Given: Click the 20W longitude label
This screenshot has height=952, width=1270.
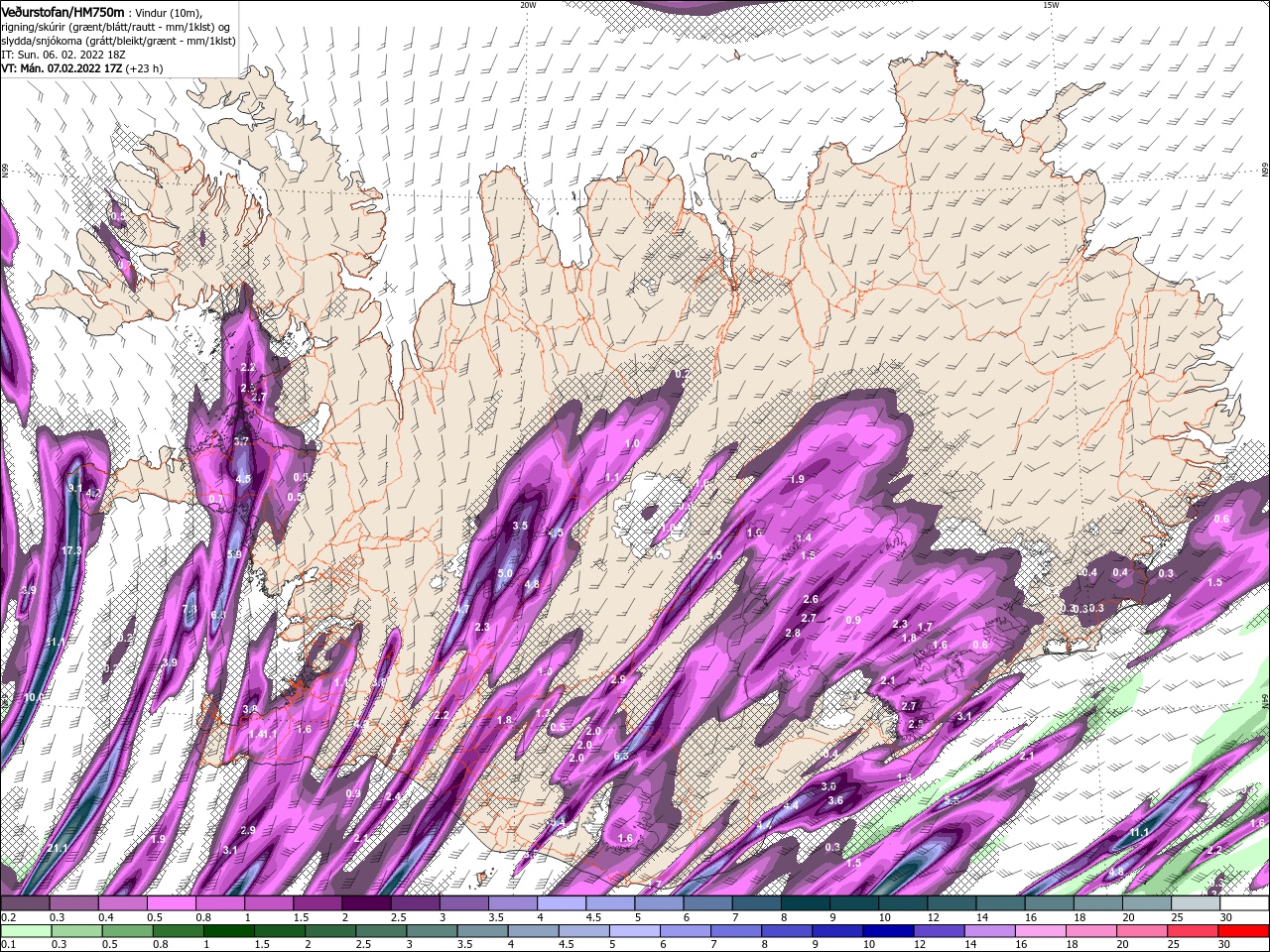Looking at the screenshot, I should pos(528,5).
